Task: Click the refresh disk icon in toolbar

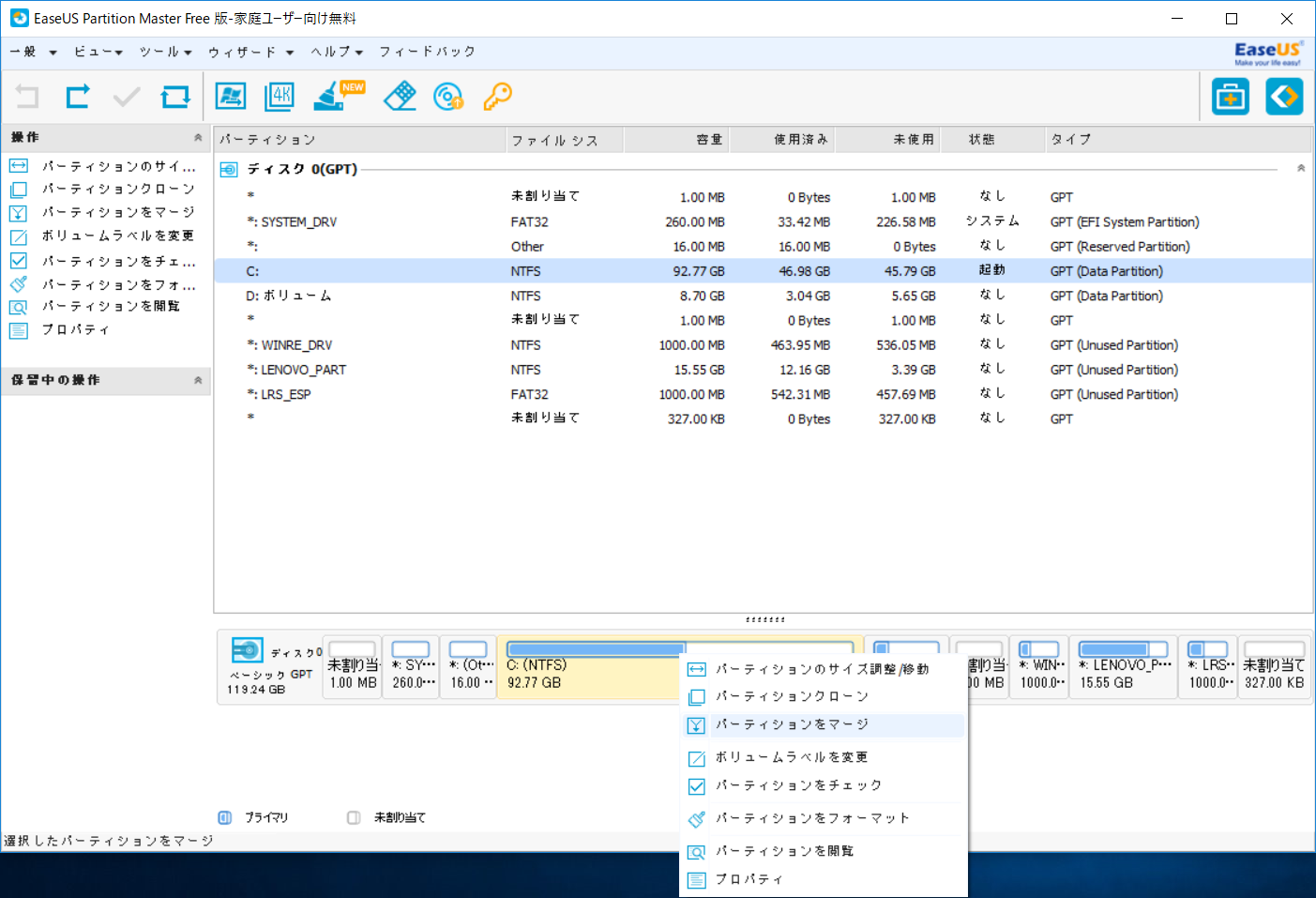Action: [x=174, y=96]
